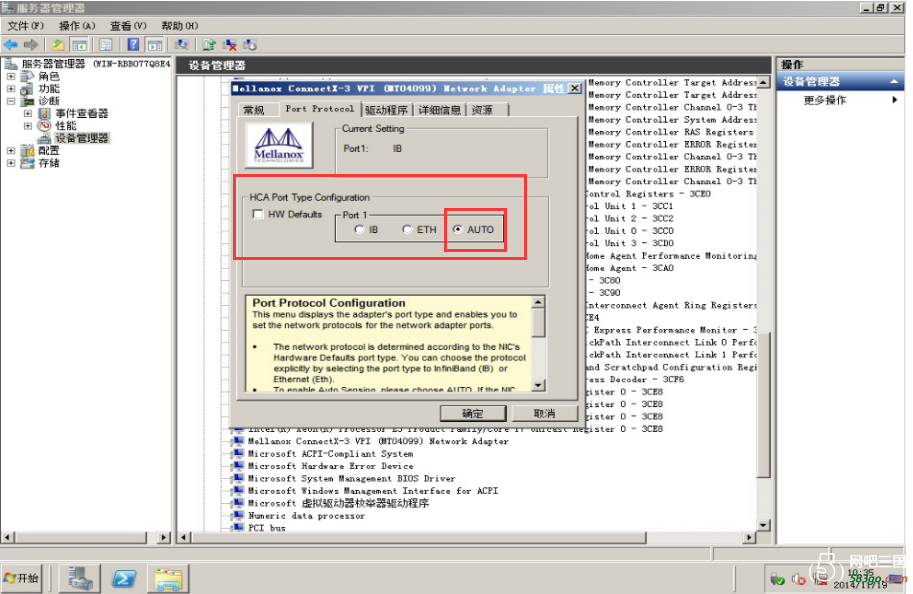Select the ETH radio button for Port 1
The width and height of the screenshot is (913, 594).
coord(408,229)
